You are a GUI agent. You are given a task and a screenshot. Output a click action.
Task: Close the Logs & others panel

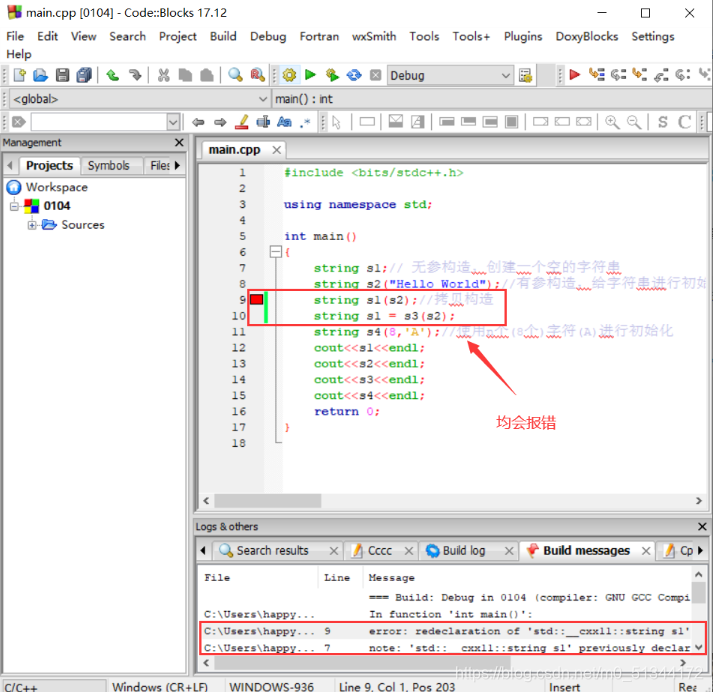702,527
